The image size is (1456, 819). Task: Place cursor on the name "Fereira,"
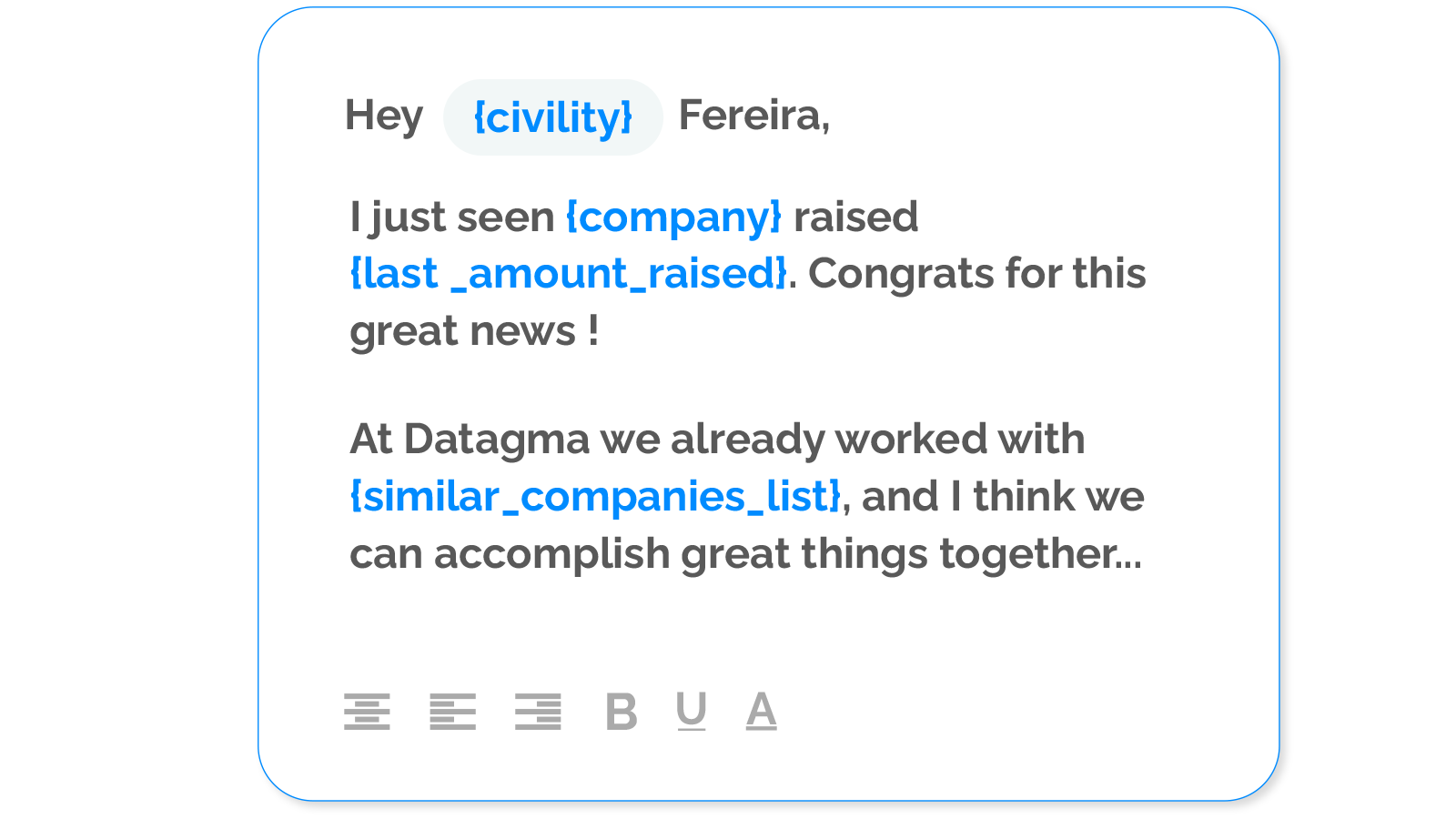(754, 116)
